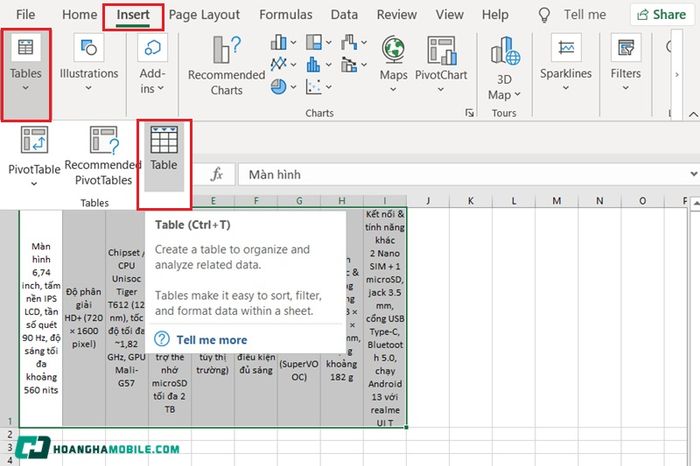700x466 pixels.
Task: Click Recommended Charts icon
Action: click(226, 50)
